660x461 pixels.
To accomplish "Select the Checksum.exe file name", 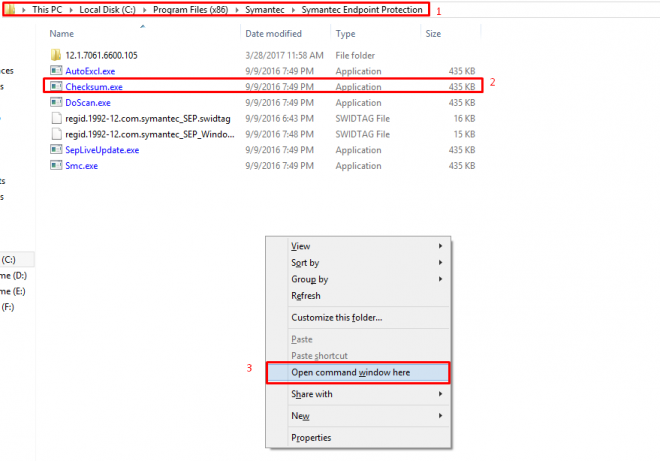I will click(94, 87).
